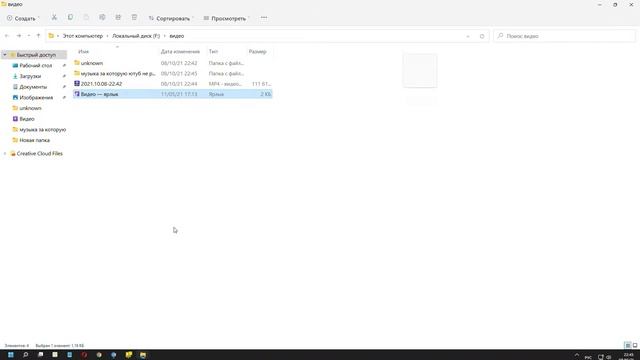Image resolution: width=640 pixels, height=360 pixels.
Task: Click the Cut scissors icon
Action: pos(54,18)
